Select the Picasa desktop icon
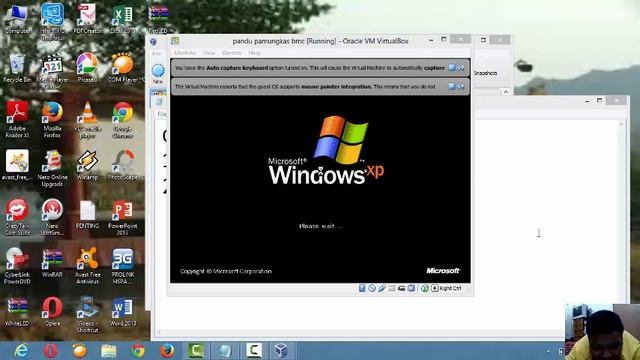Viewport: 640px width, 360px height. click(87, 67)
